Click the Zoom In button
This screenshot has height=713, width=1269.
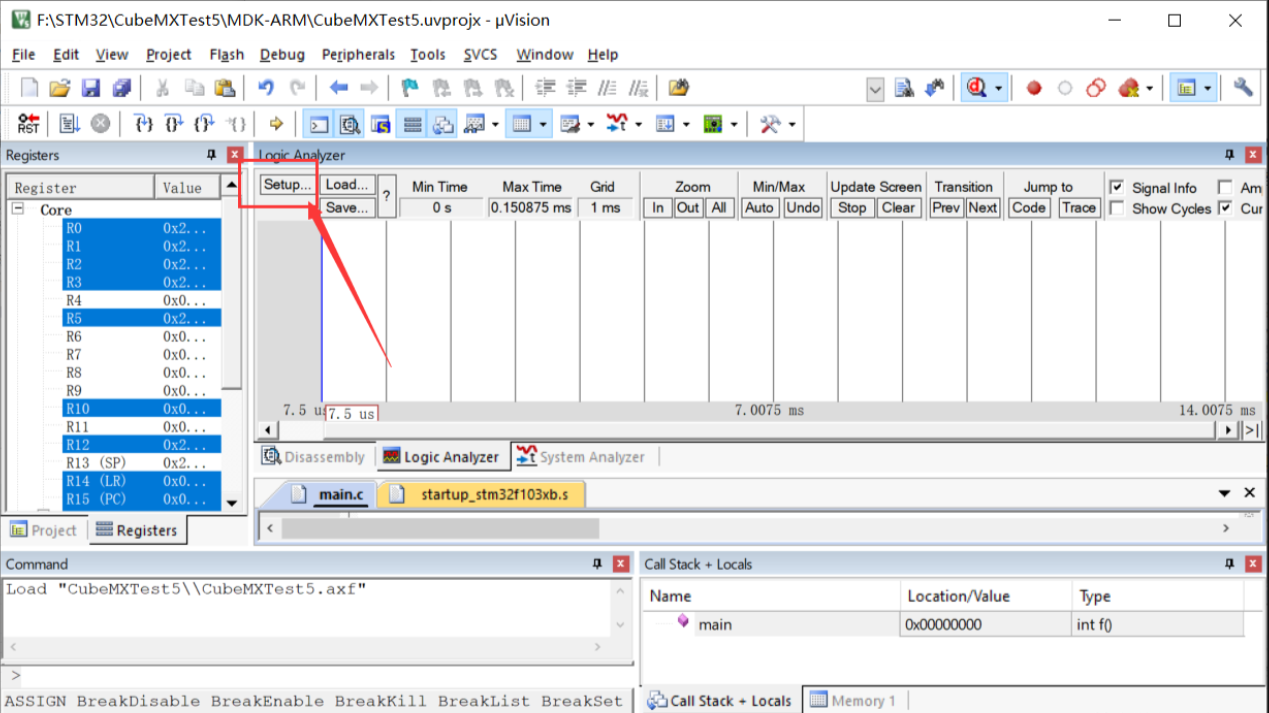656,208
